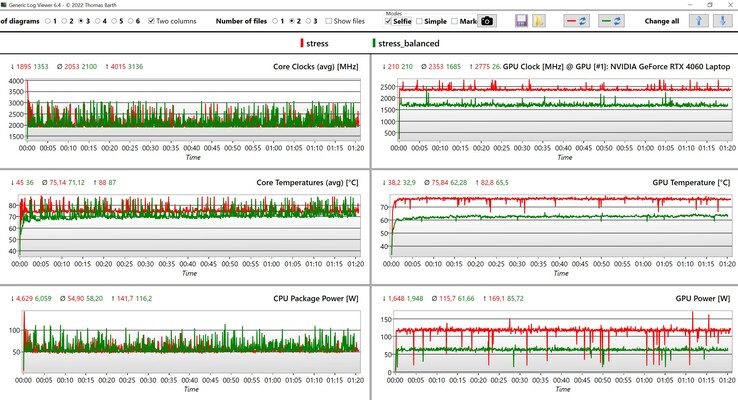Viewport: 738px width, 400px height.
Task: Click the Core Temperatures (avg) title
Action: tap(307, 183)
